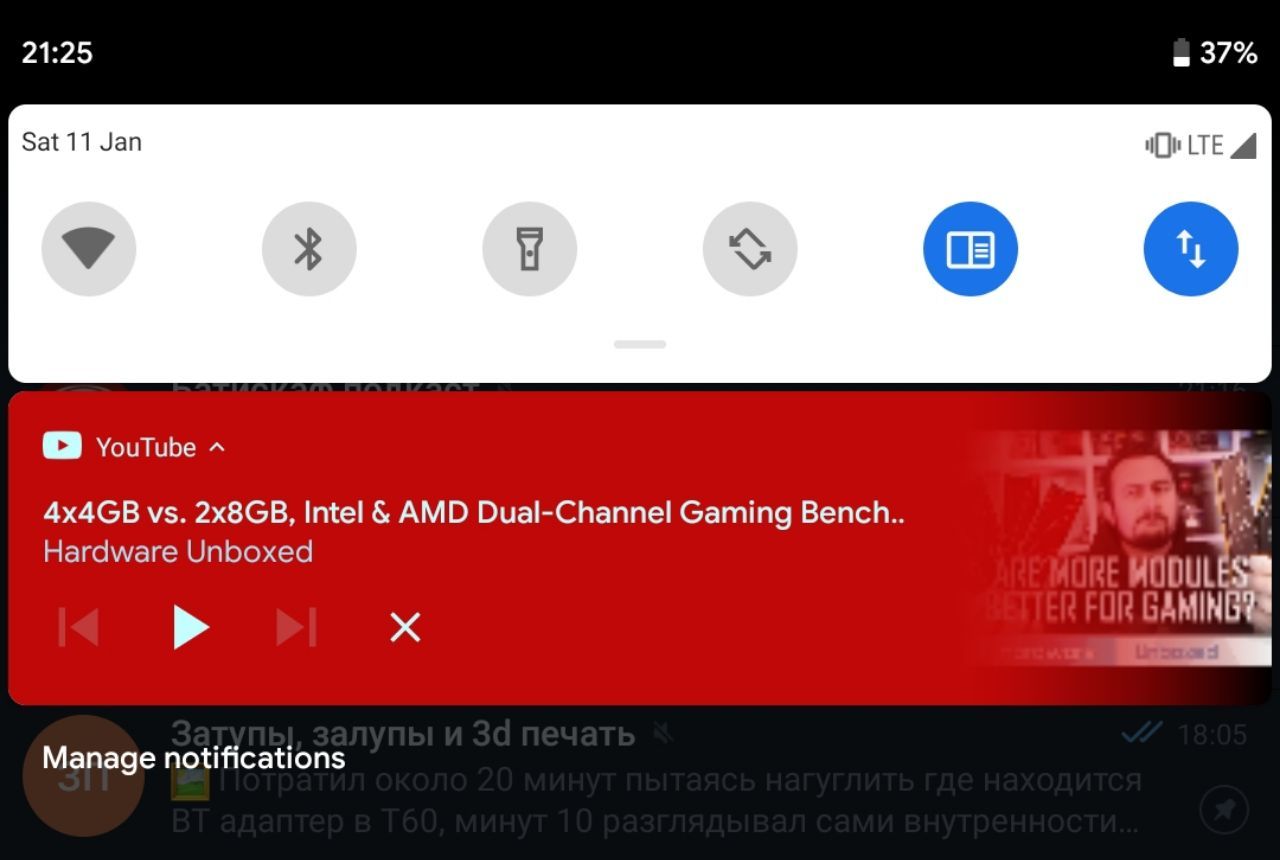
Task: Play the YouTube video from notification
Action: pyautogui.click(x=189, y=628)
